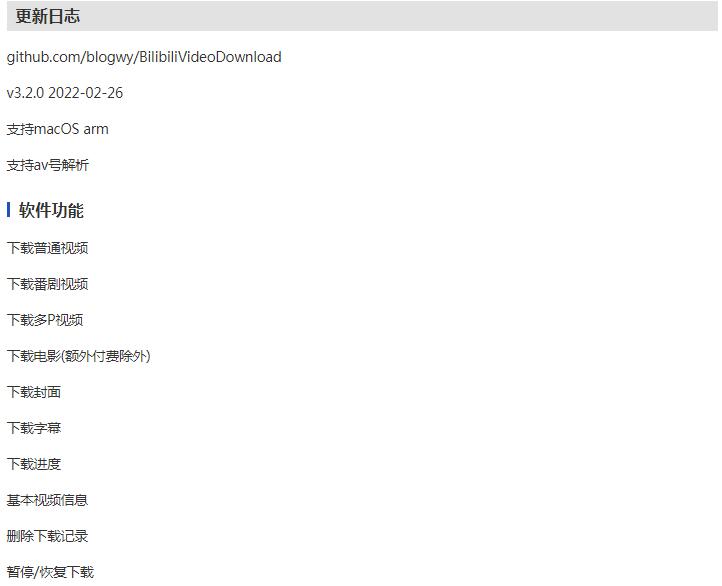The image size is (722, 586).
Task: Click the 下载电影(额外付费除外) text line
Action: pos(79,356)
